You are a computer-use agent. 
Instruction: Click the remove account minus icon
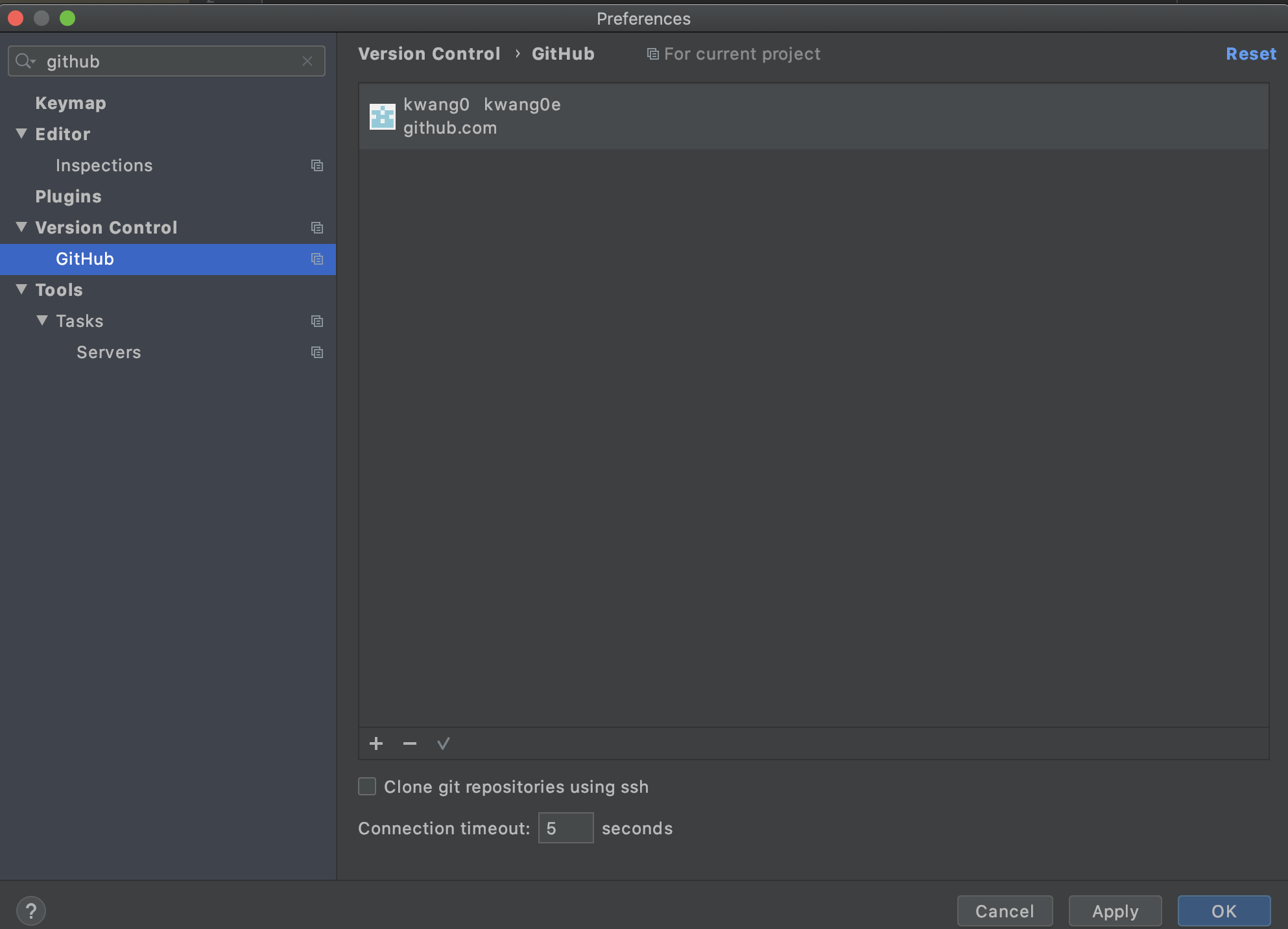pos(409,743)
